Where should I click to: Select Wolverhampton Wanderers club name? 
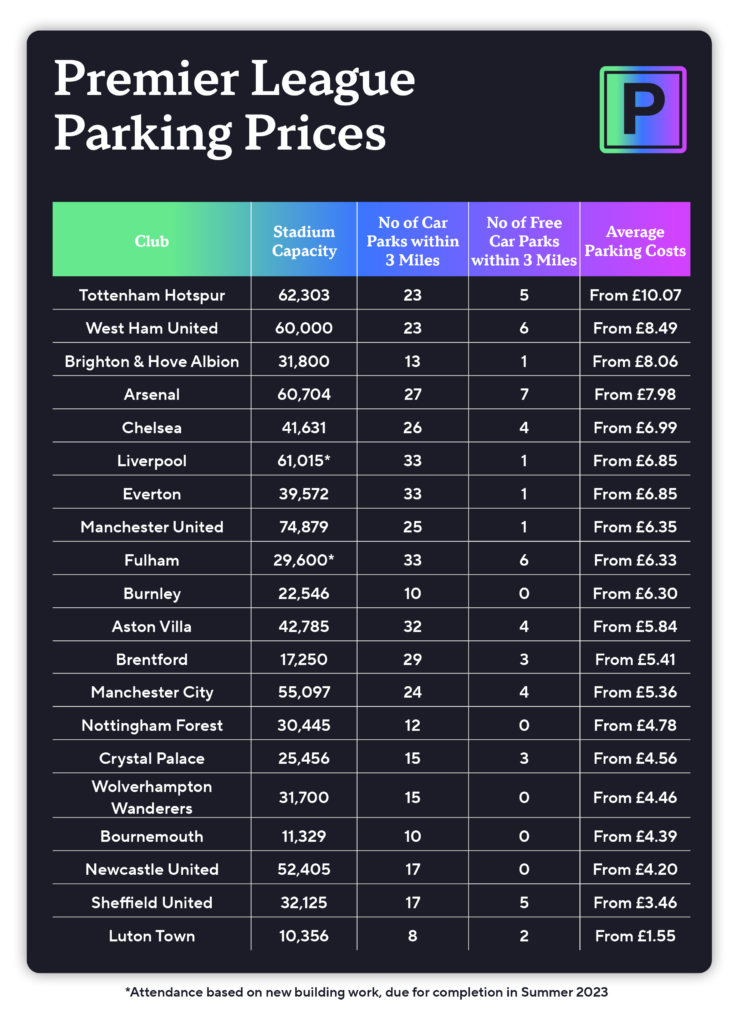152,797
